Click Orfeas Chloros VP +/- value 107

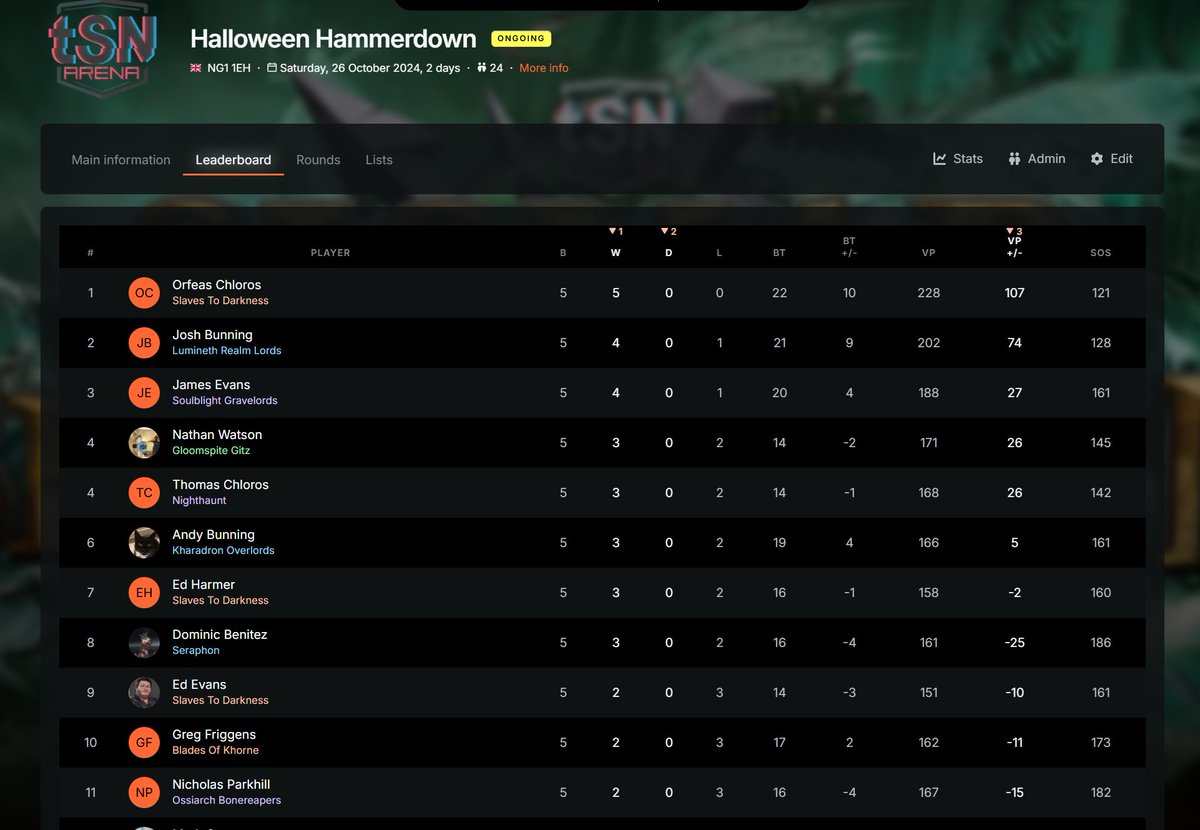click(1014, 293)
